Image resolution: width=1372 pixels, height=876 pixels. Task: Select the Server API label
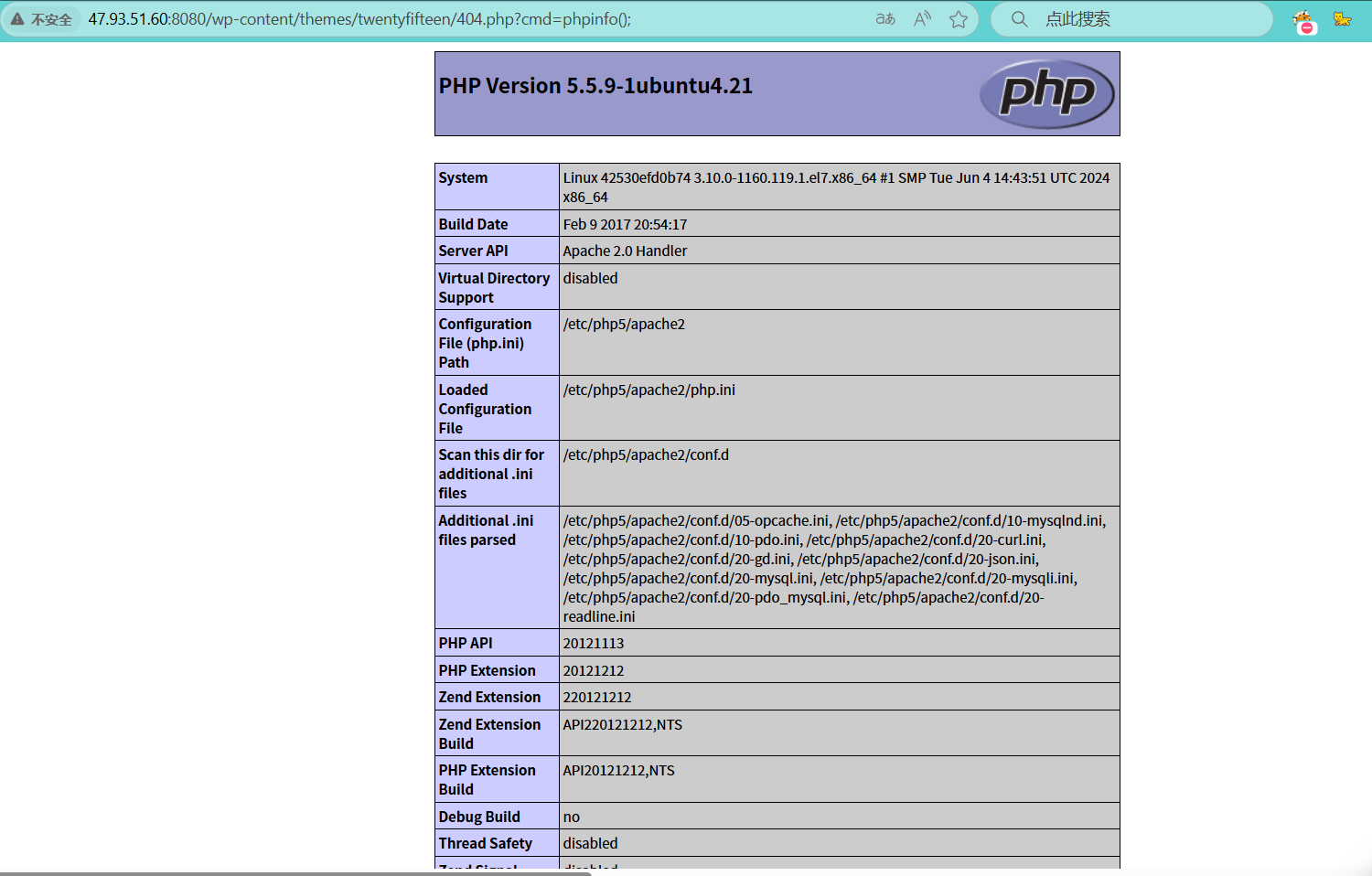(x=473, y=251)
